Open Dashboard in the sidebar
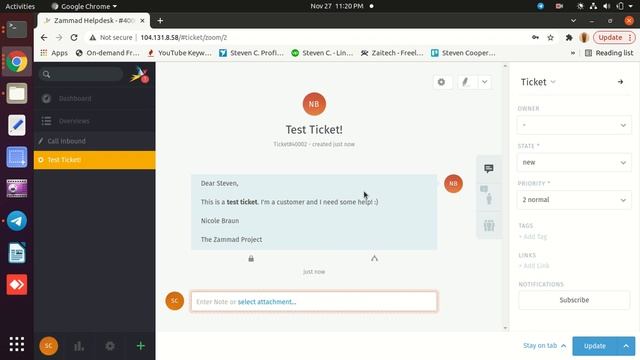Screen dimensions: 640x360 [94, 98]
